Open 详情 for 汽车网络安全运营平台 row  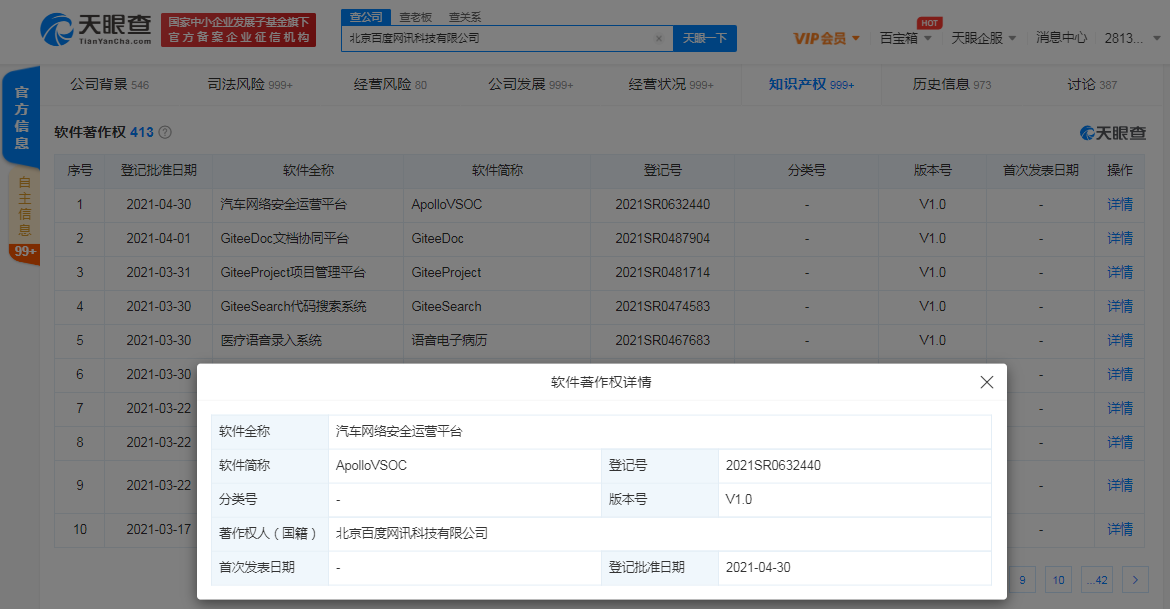(x=1119, y=204)
